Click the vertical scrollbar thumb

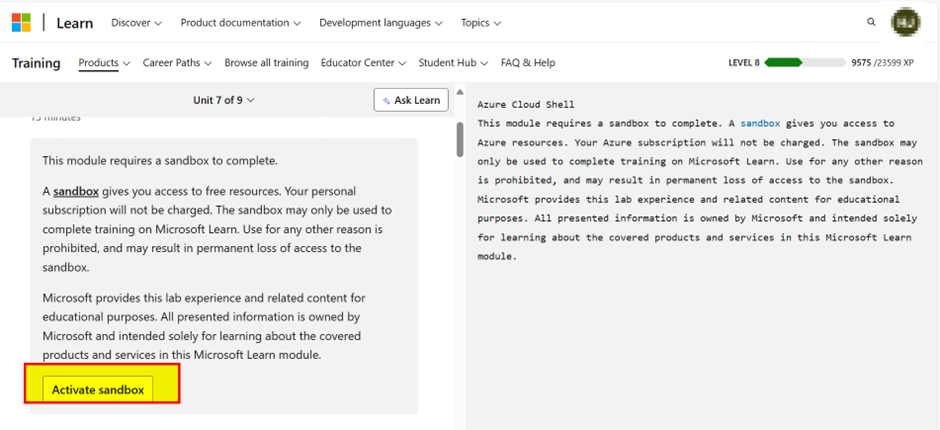[x=460, y=140]
